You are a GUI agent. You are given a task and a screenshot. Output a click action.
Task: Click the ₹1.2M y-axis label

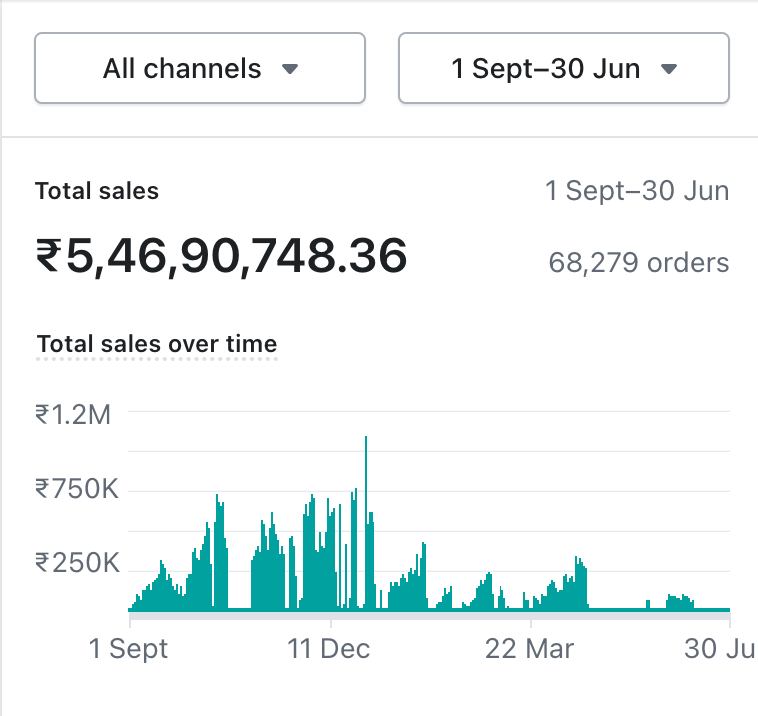[x=73, y=414]
